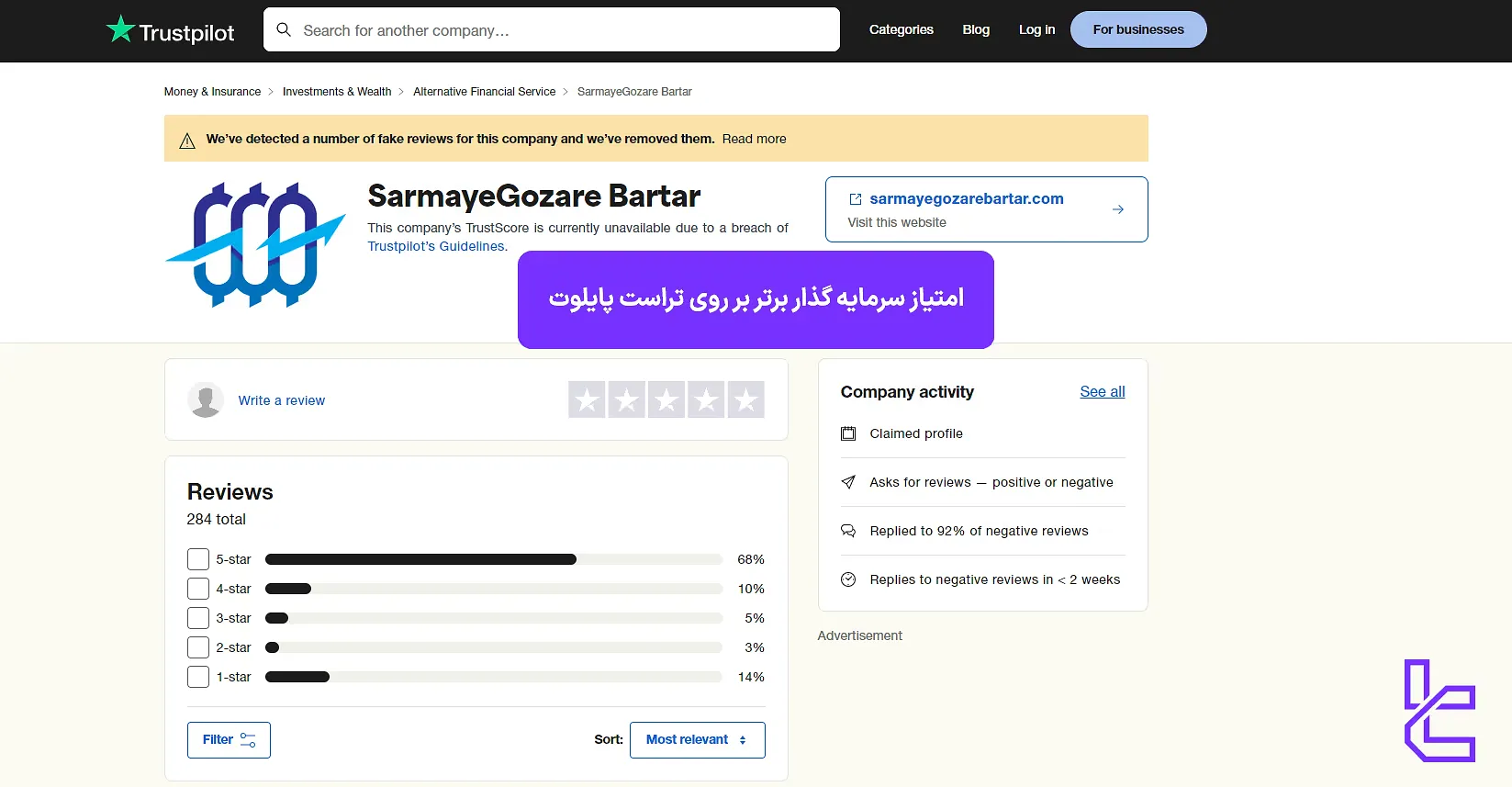
Task: Open the Most relevant sort dropdown
Action: click(698, 740)
